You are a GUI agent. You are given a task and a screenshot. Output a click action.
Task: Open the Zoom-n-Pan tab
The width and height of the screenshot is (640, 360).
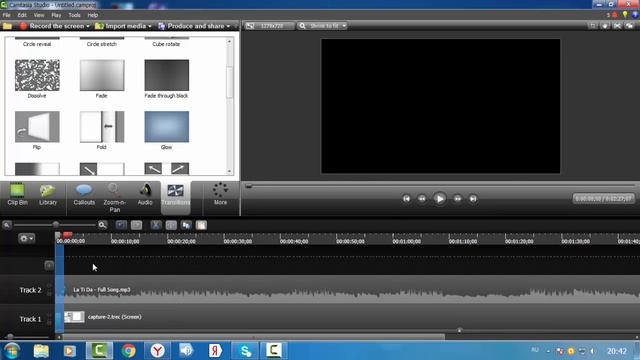[x=114, y=198]
